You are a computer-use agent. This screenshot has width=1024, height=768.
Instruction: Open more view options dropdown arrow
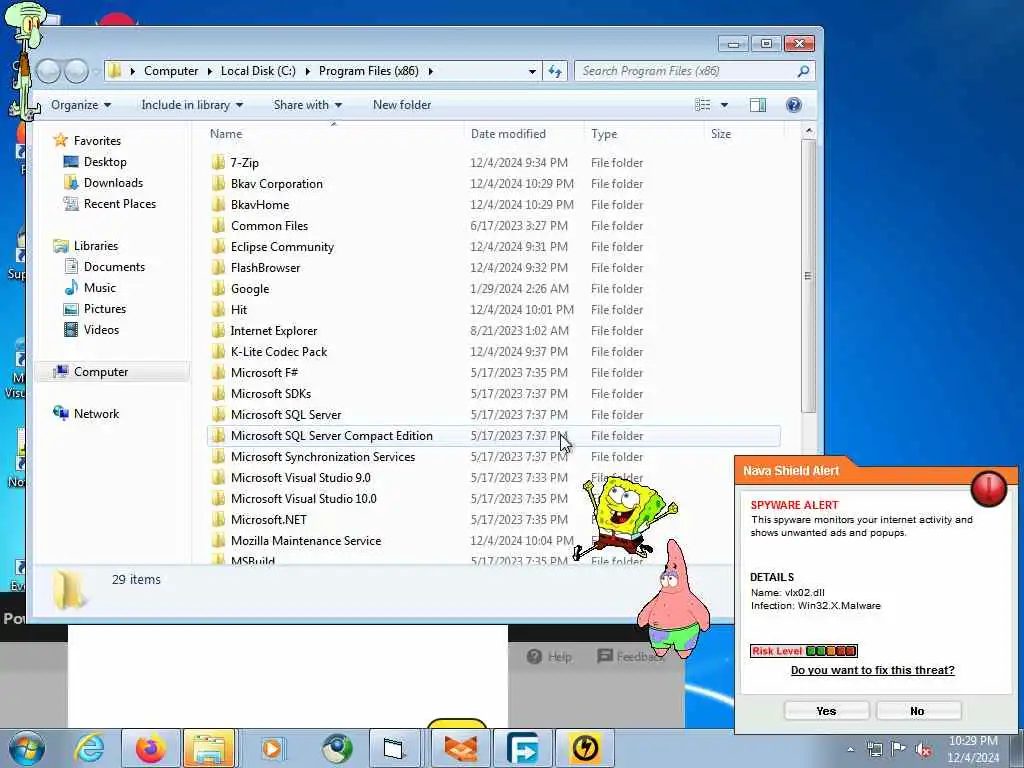click(724, 105)
